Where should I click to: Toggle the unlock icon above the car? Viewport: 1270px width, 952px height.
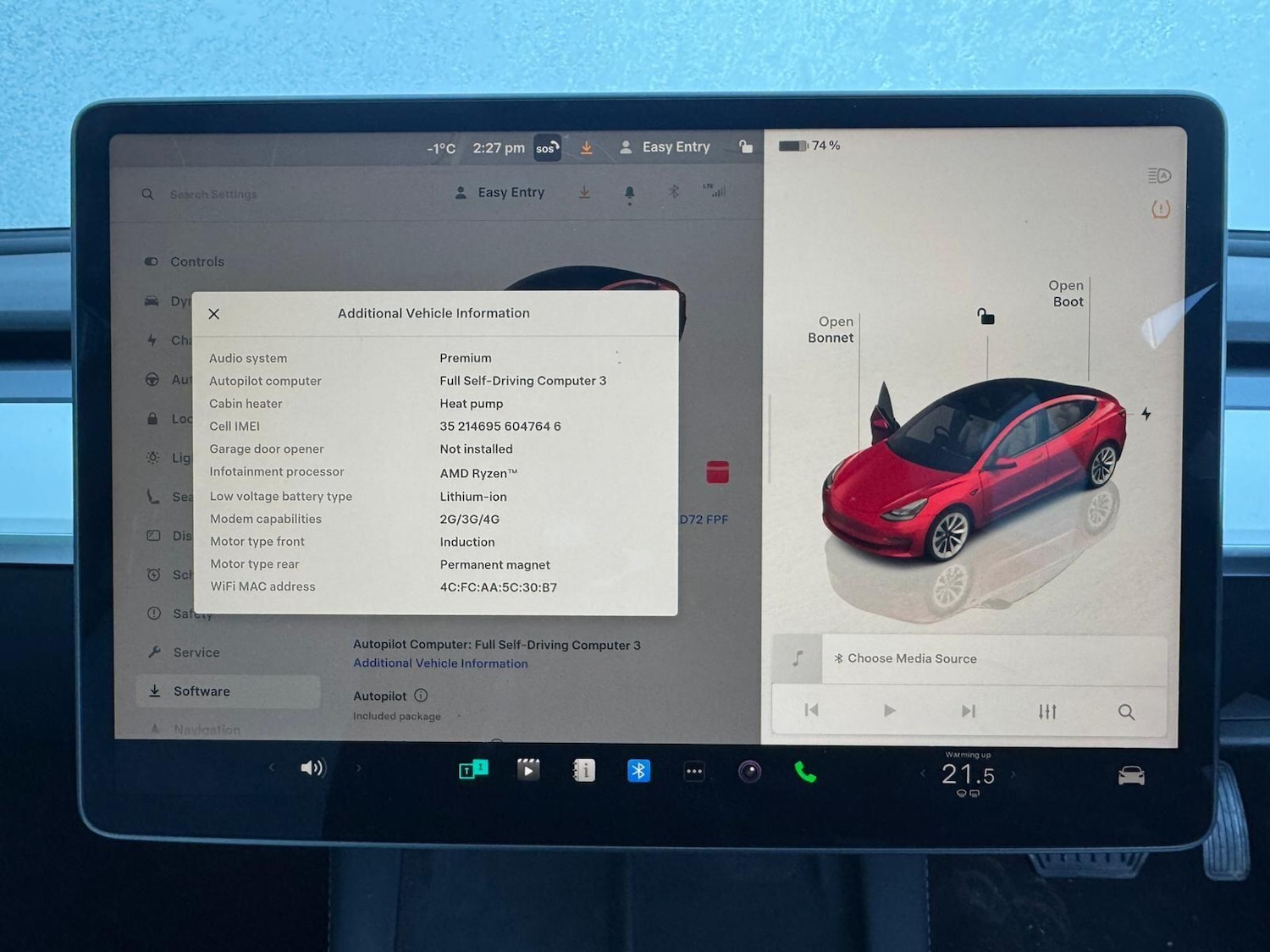point(985,316)
